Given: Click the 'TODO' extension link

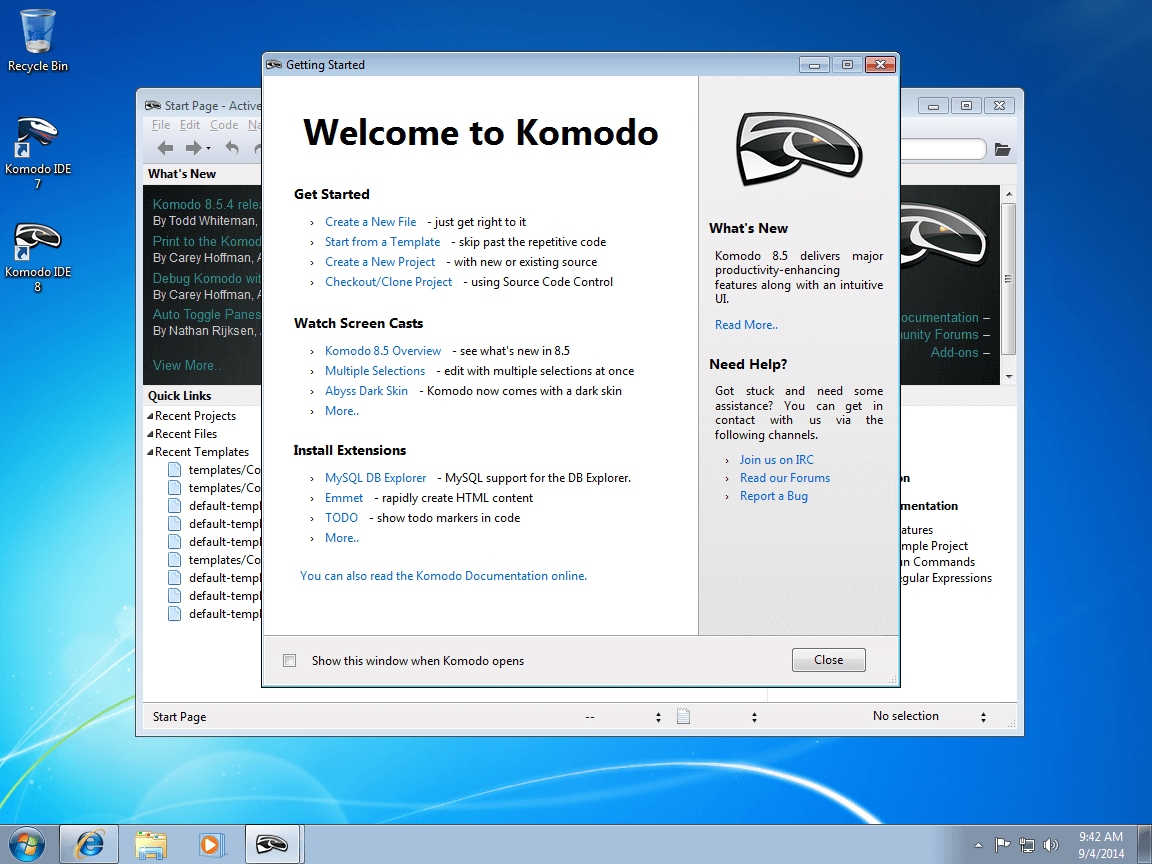Looking at the screenshot, I should coord(341,517).
